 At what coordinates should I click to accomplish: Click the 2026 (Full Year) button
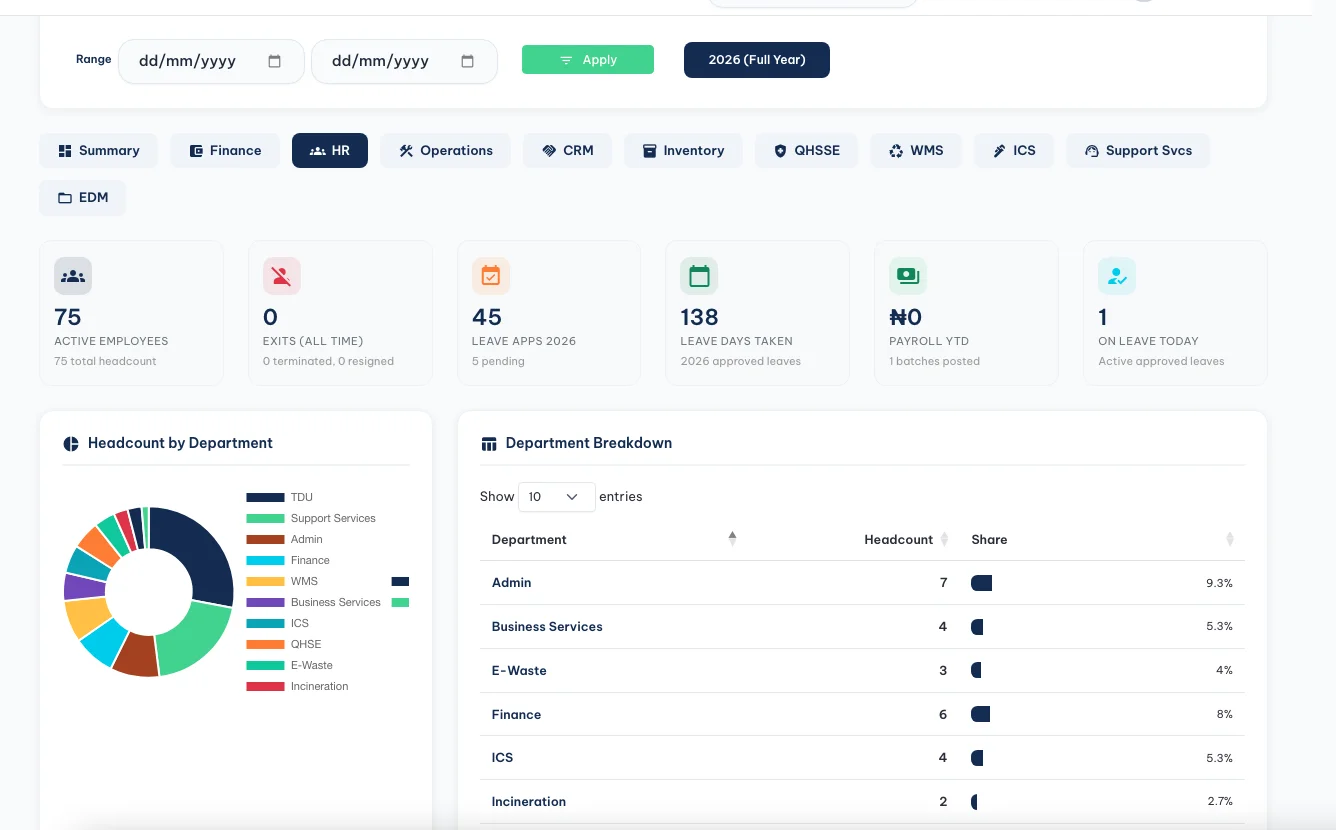coord(757,60)
